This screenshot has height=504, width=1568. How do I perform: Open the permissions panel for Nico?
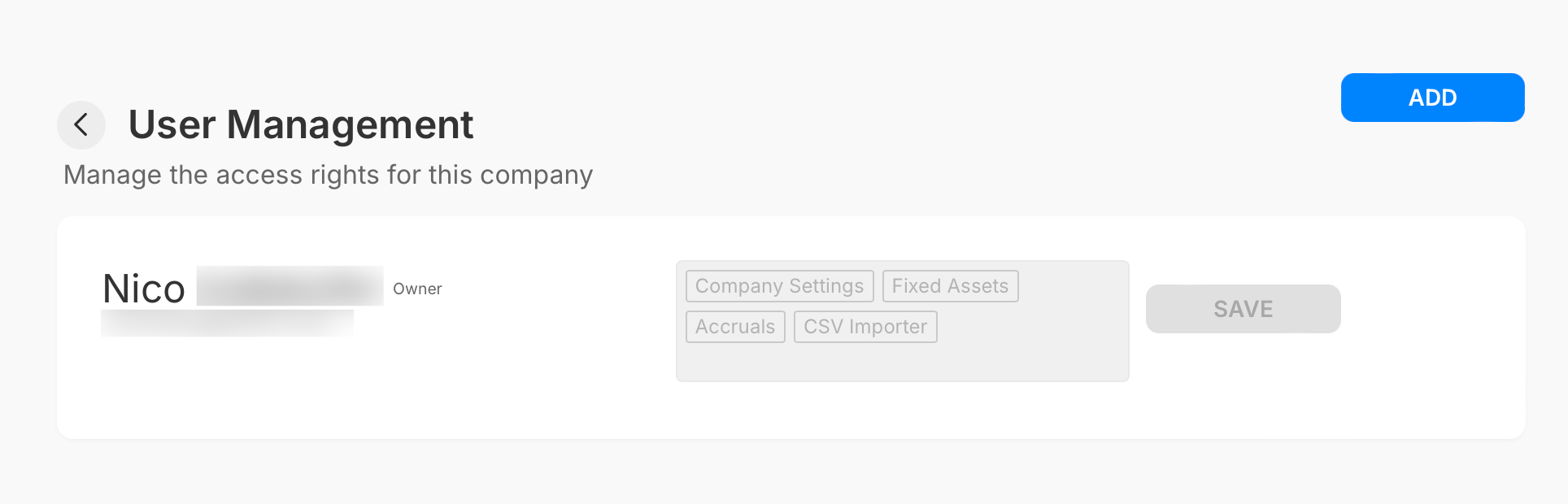[902, 320]
